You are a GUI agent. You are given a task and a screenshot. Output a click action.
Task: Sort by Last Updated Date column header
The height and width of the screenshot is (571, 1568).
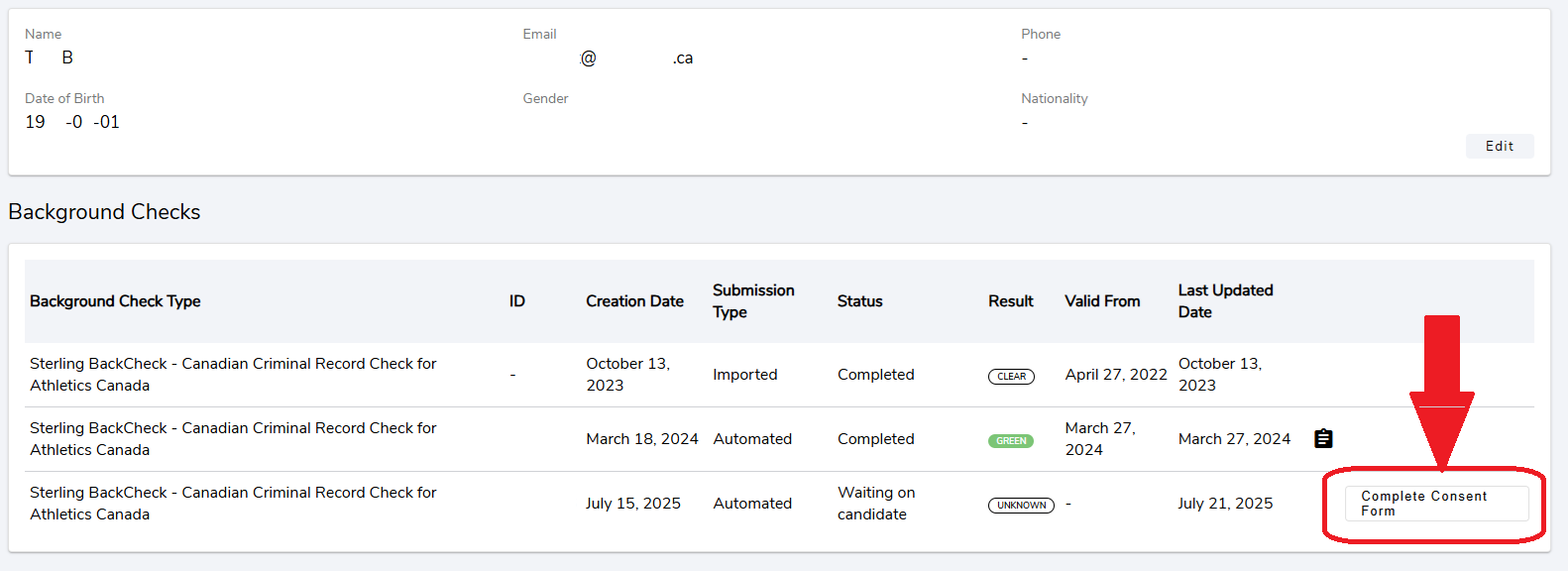click(x=1225, y=301)
